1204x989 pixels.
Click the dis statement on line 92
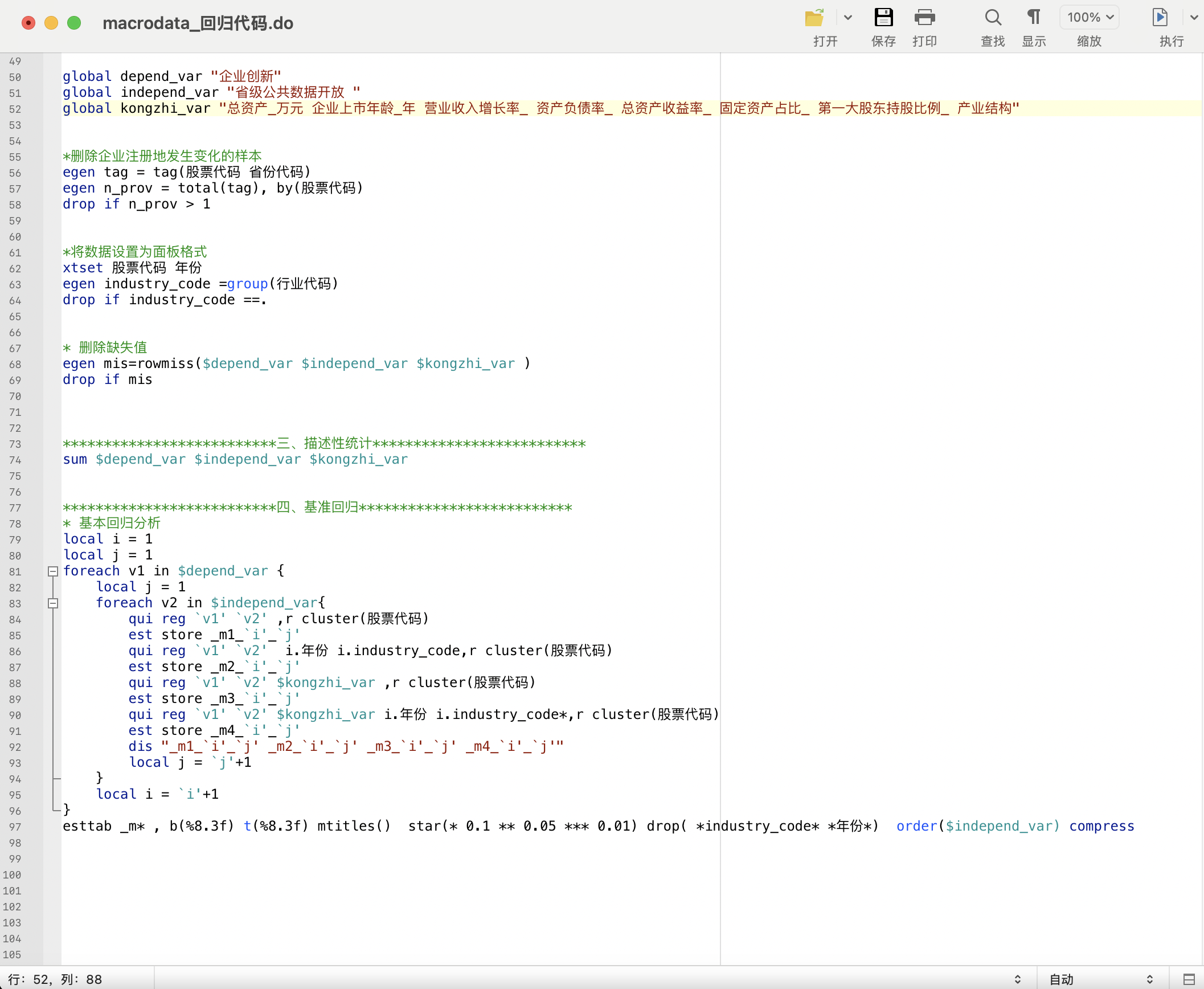click(346, 746)
